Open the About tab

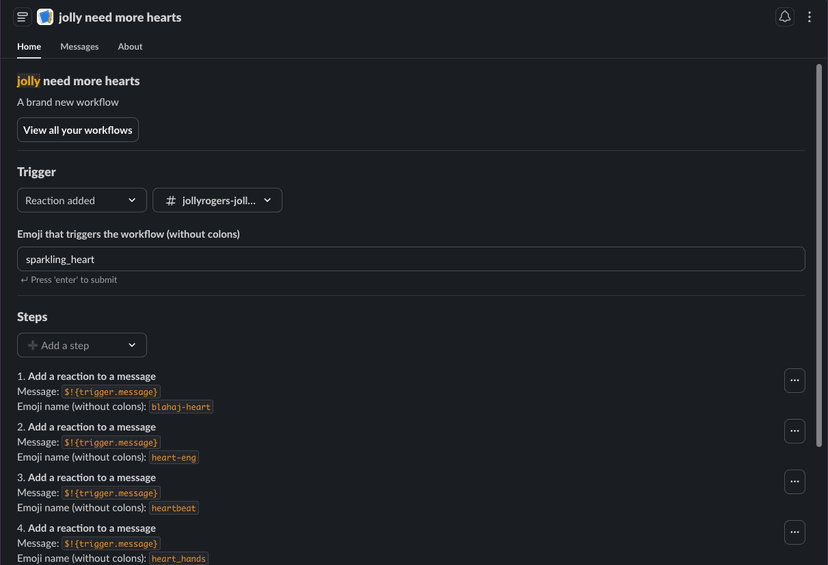point(130,46)
